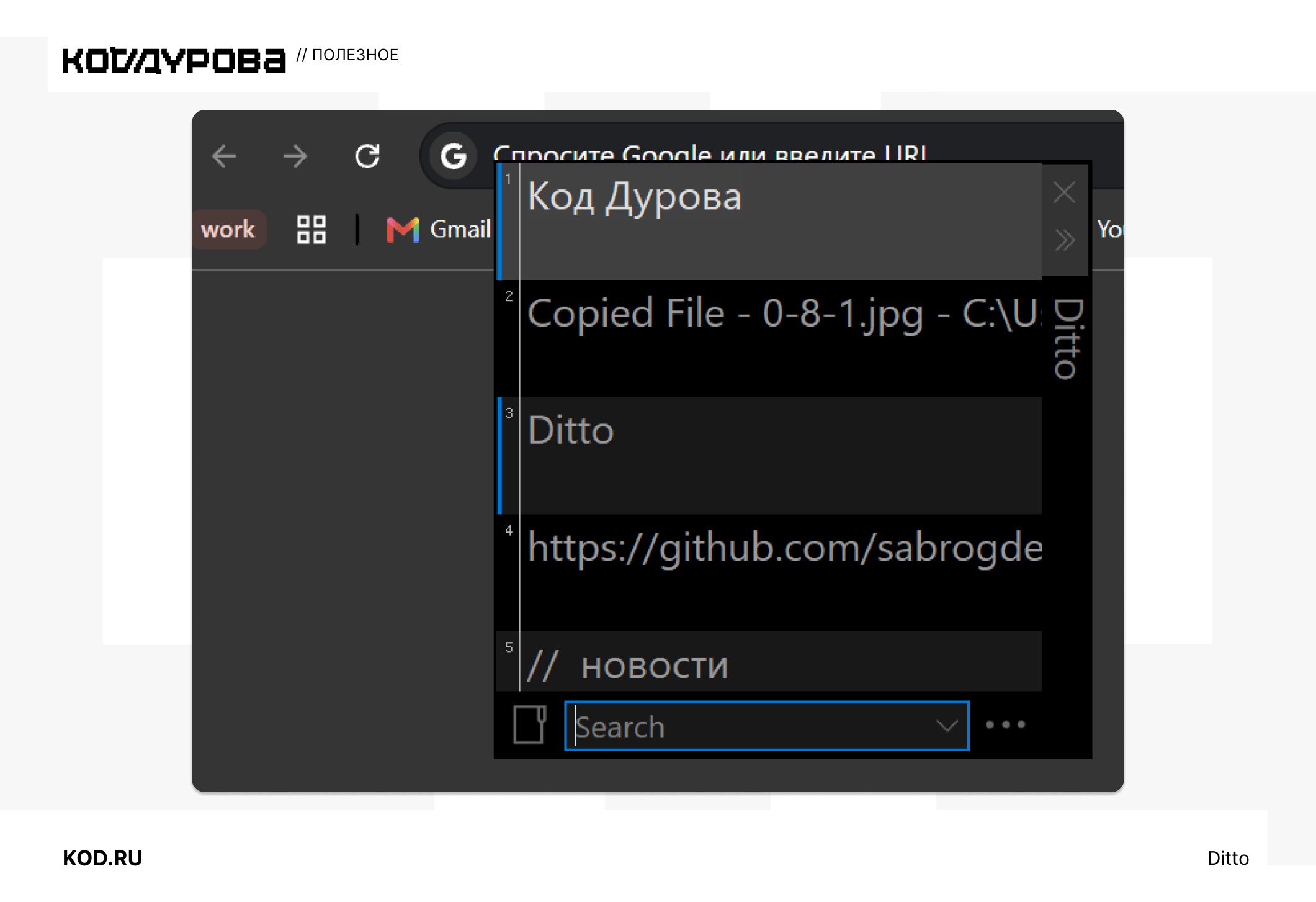Screen dimensions: 1316x902
Task: Select the 'Ditto' clip entry
Action: tap(769, 456)
